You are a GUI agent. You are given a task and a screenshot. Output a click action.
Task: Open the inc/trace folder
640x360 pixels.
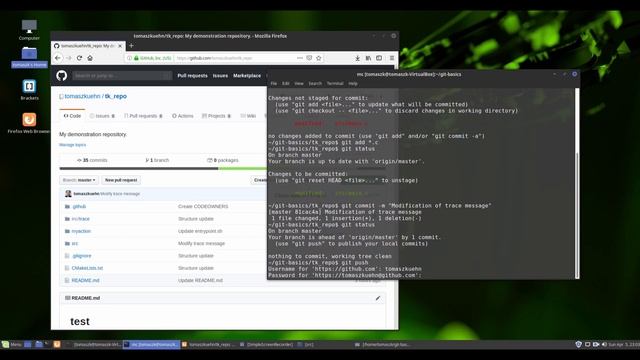[80, 219]
